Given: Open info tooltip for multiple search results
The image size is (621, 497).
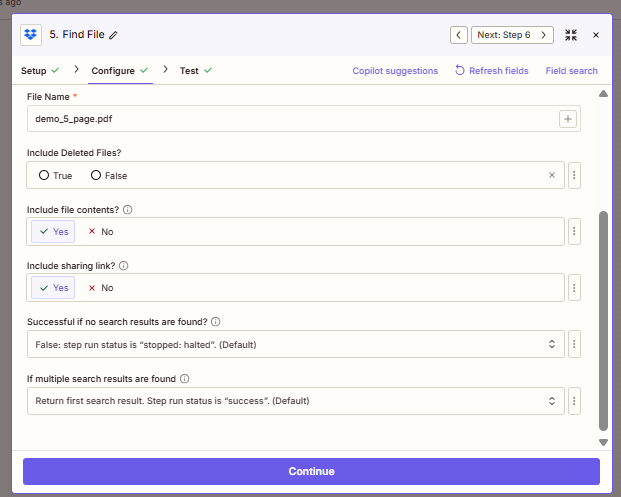Looking at the screenshot, I should [185, 379].
